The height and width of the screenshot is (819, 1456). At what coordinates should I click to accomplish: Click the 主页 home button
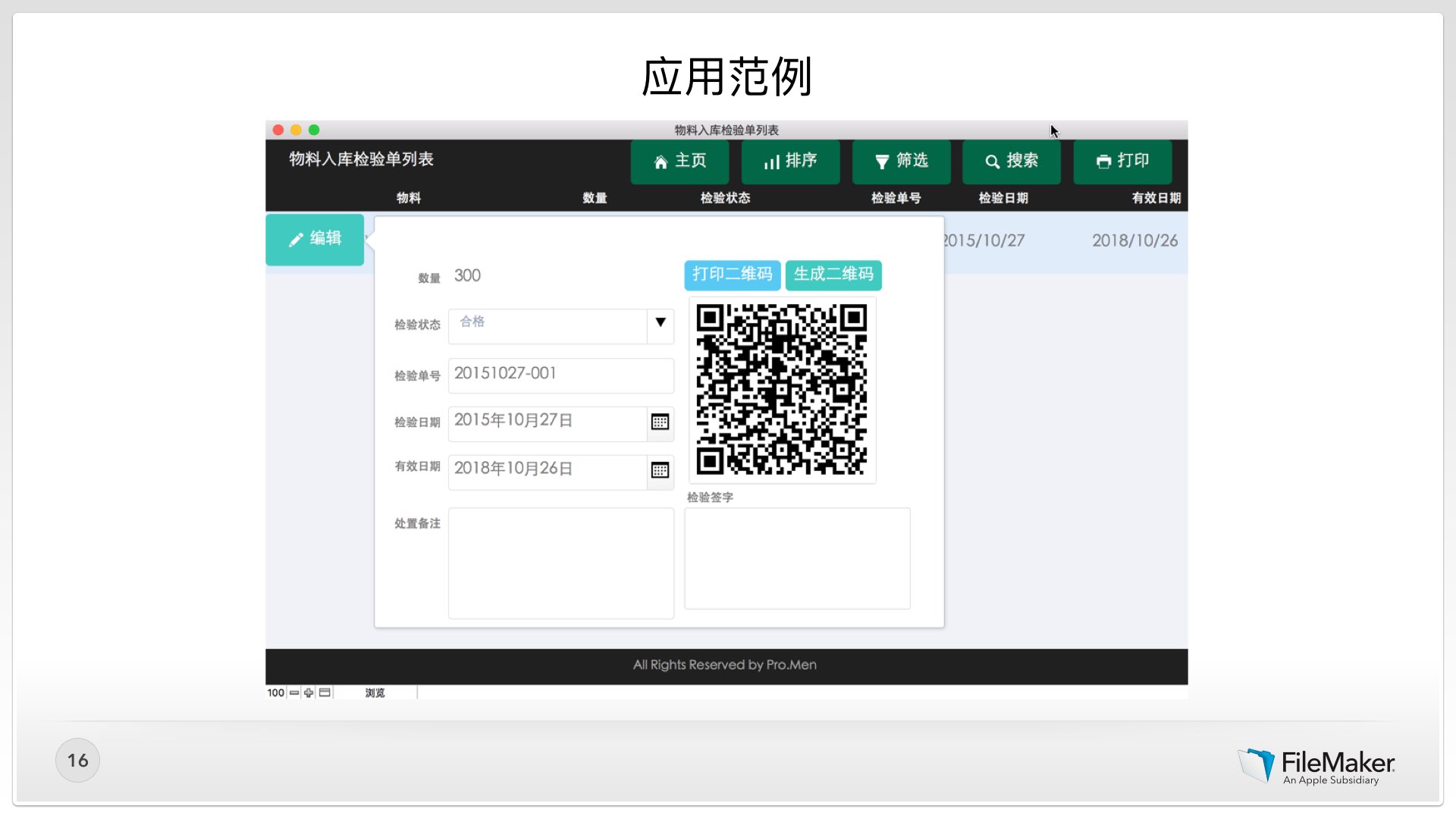pos(679,162)
